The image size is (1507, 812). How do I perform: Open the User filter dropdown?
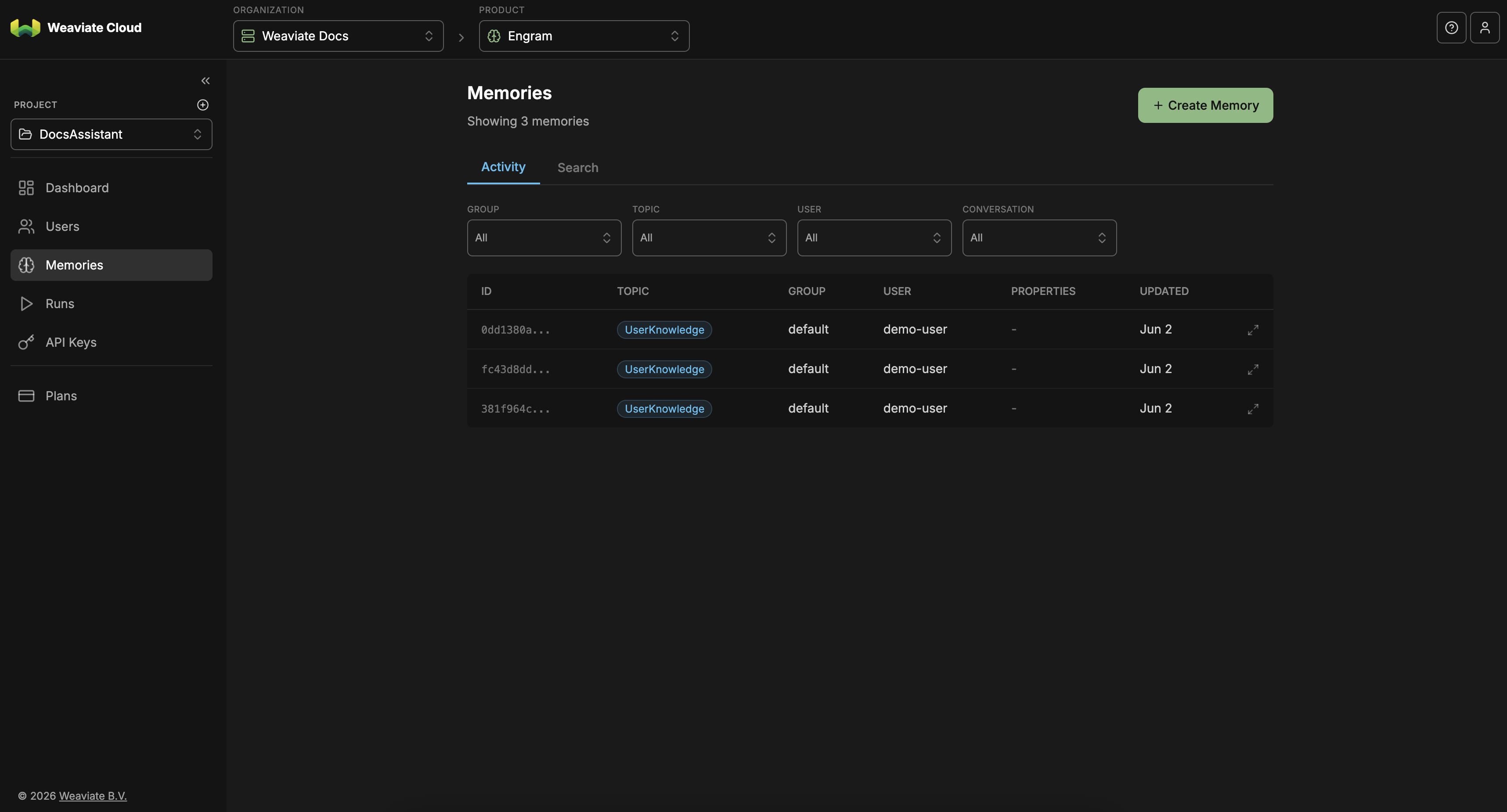[x=874, y=237]
